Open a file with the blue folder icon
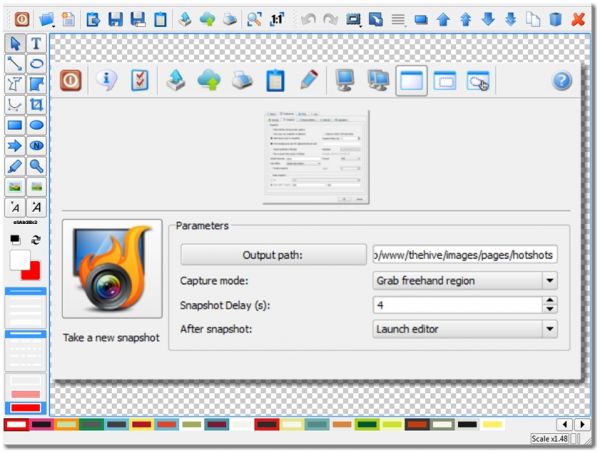 click(x=46, y=19)
